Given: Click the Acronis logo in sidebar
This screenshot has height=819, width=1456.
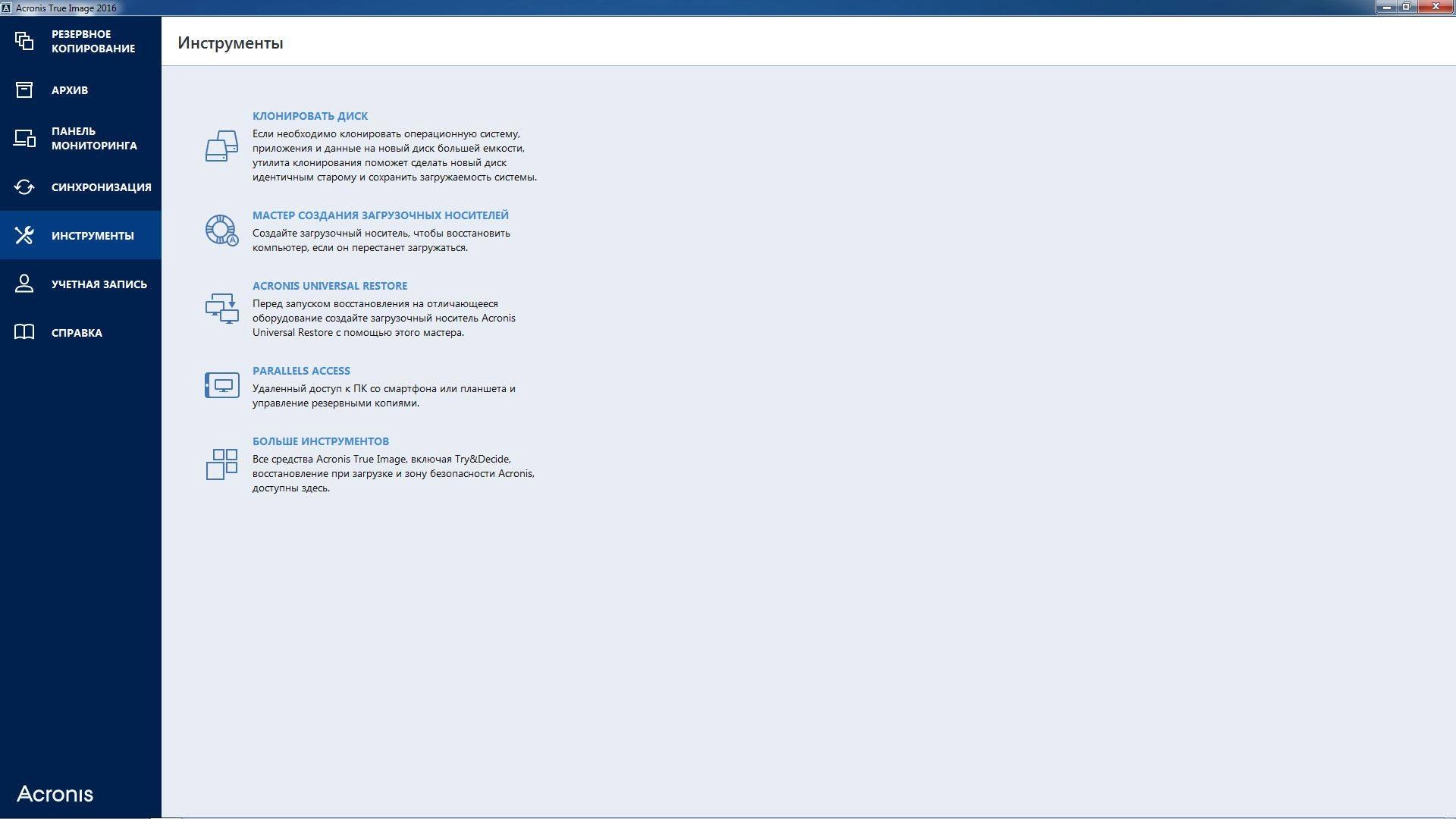Looking at the screenshot, I should (55, 794).
